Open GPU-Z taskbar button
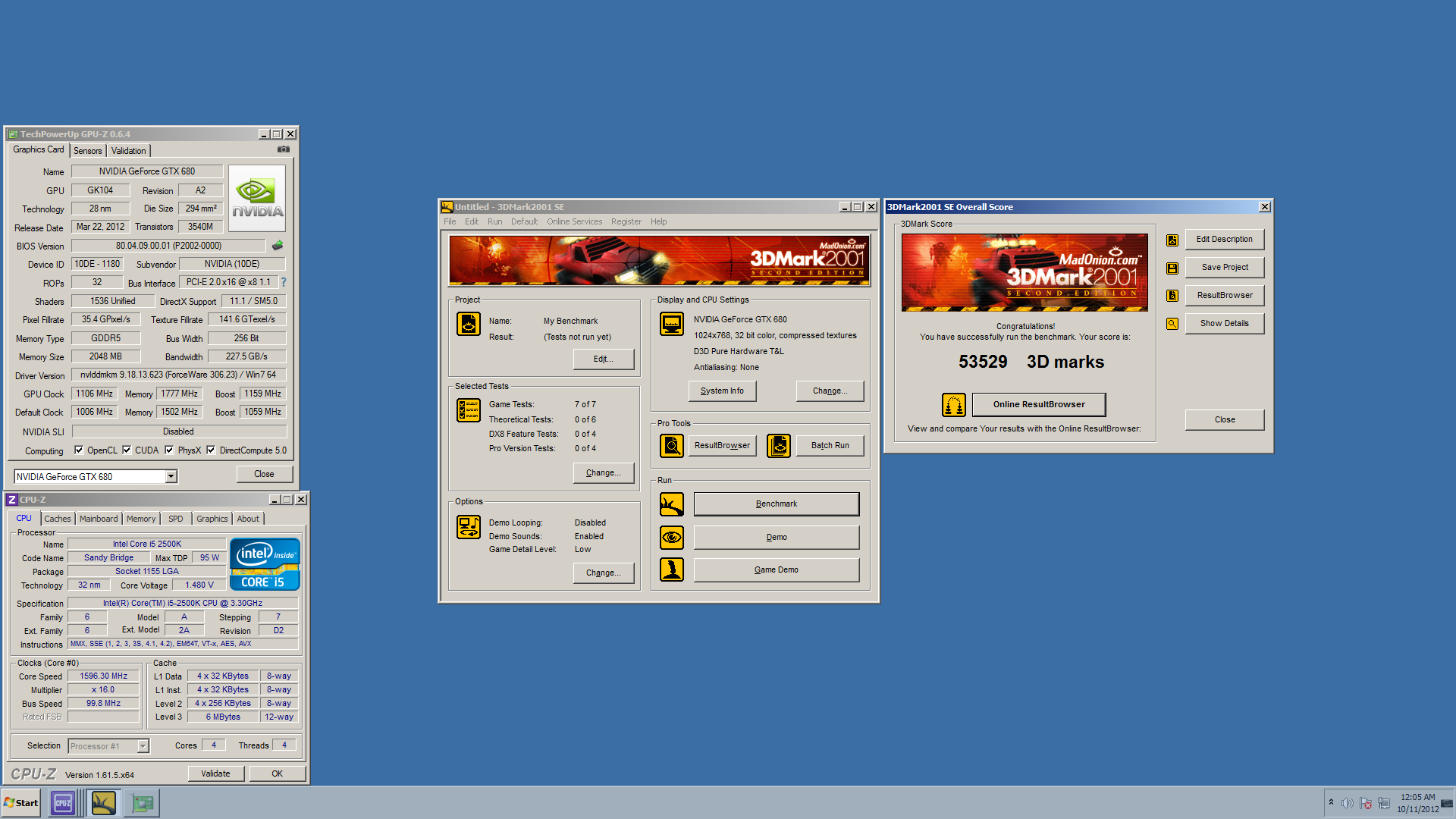Image resolution: width=1456 pixels, height=819 pixels. 143,803
